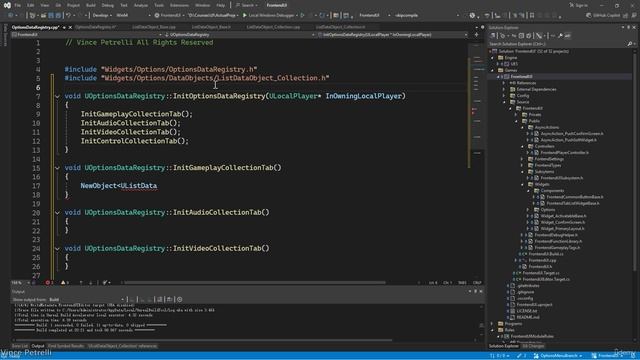Switch to ListDataObject_Collection.cpp tab
The image size is (640, 360).
273,27
